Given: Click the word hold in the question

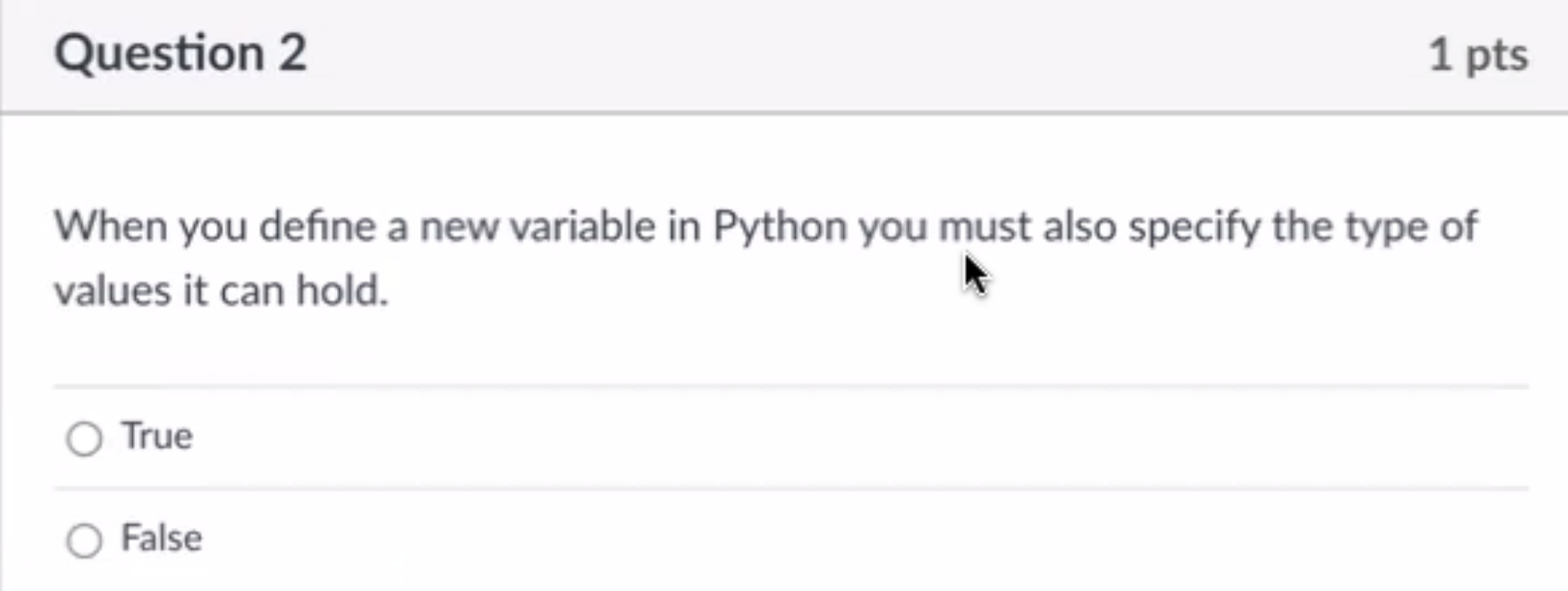Looking at the screenshot, I should pyautogui.click(x=337, y=291).
